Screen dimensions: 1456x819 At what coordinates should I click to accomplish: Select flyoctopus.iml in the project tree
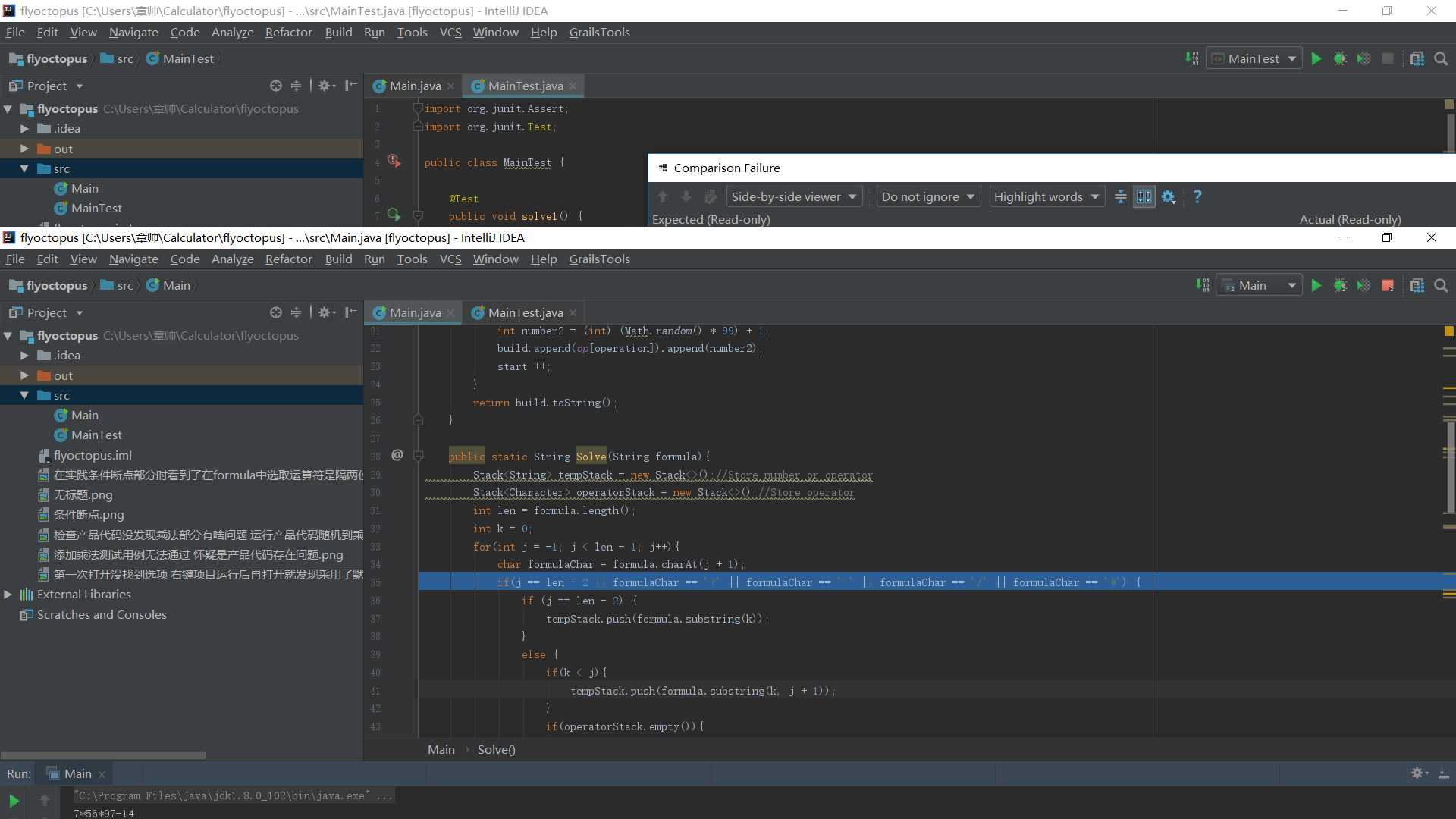(93, 455)
